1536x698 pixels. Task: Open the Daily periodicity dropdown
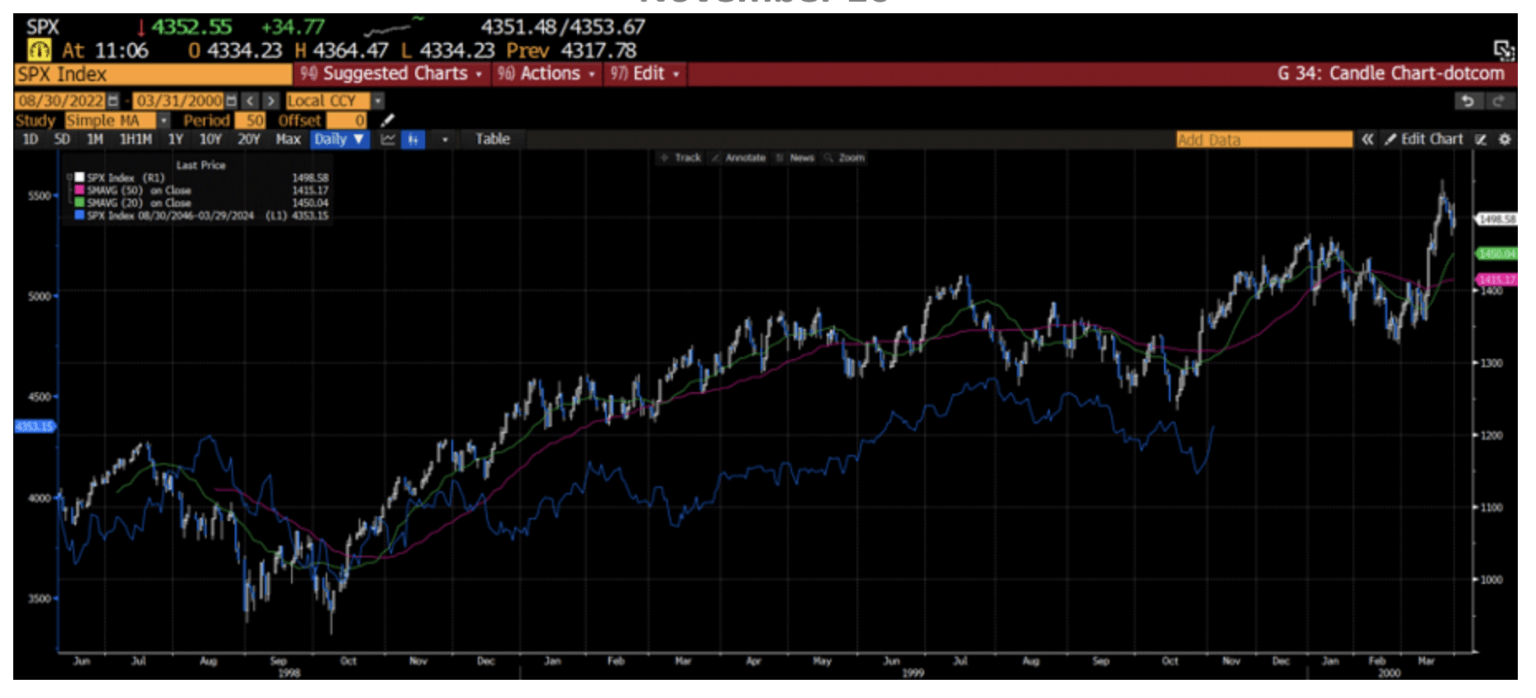(x=340, y=140)
